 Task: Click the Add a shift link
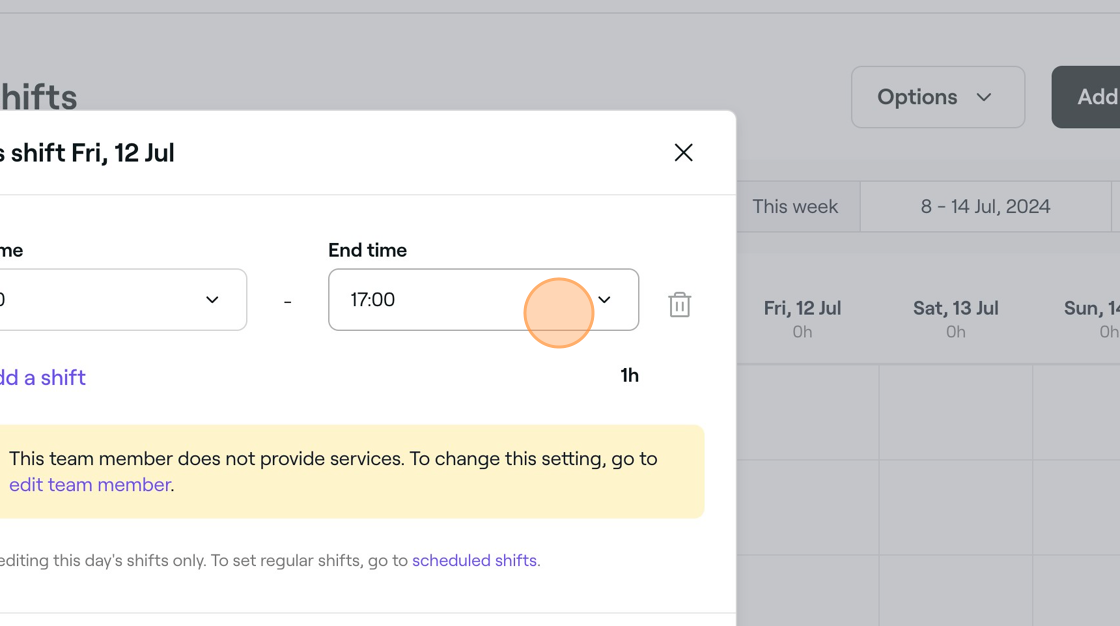pos(42,377)
